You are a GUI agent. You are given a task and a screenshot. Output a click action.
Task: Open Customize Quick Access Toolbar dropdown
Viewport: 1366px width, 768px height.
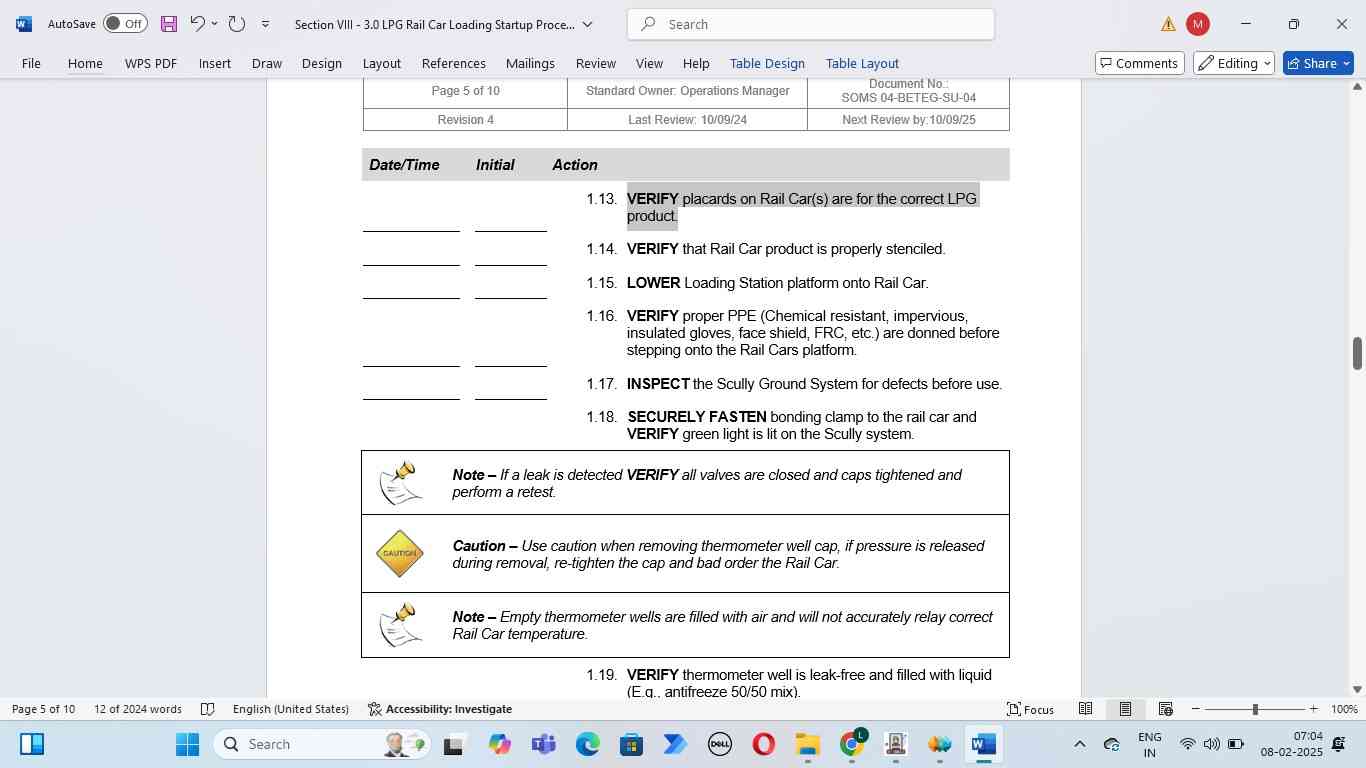(x=265, y=24)
